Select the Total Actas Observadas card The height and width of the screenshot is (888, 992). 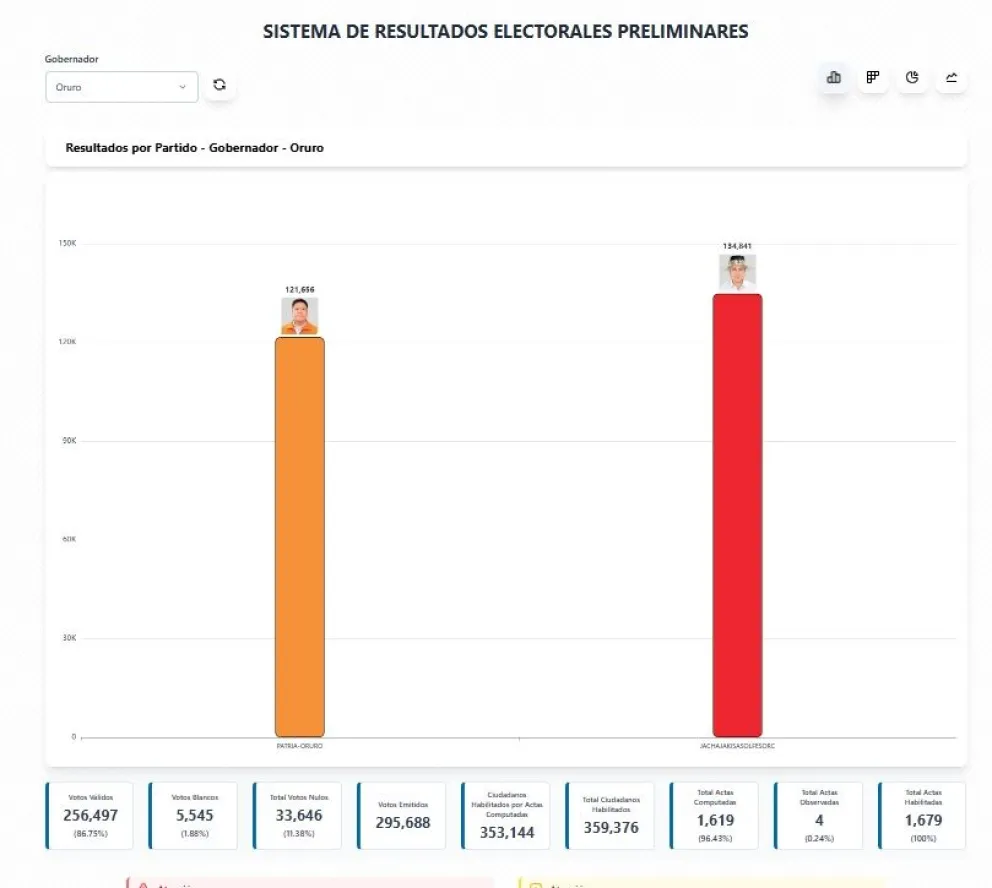coord(819,815)
